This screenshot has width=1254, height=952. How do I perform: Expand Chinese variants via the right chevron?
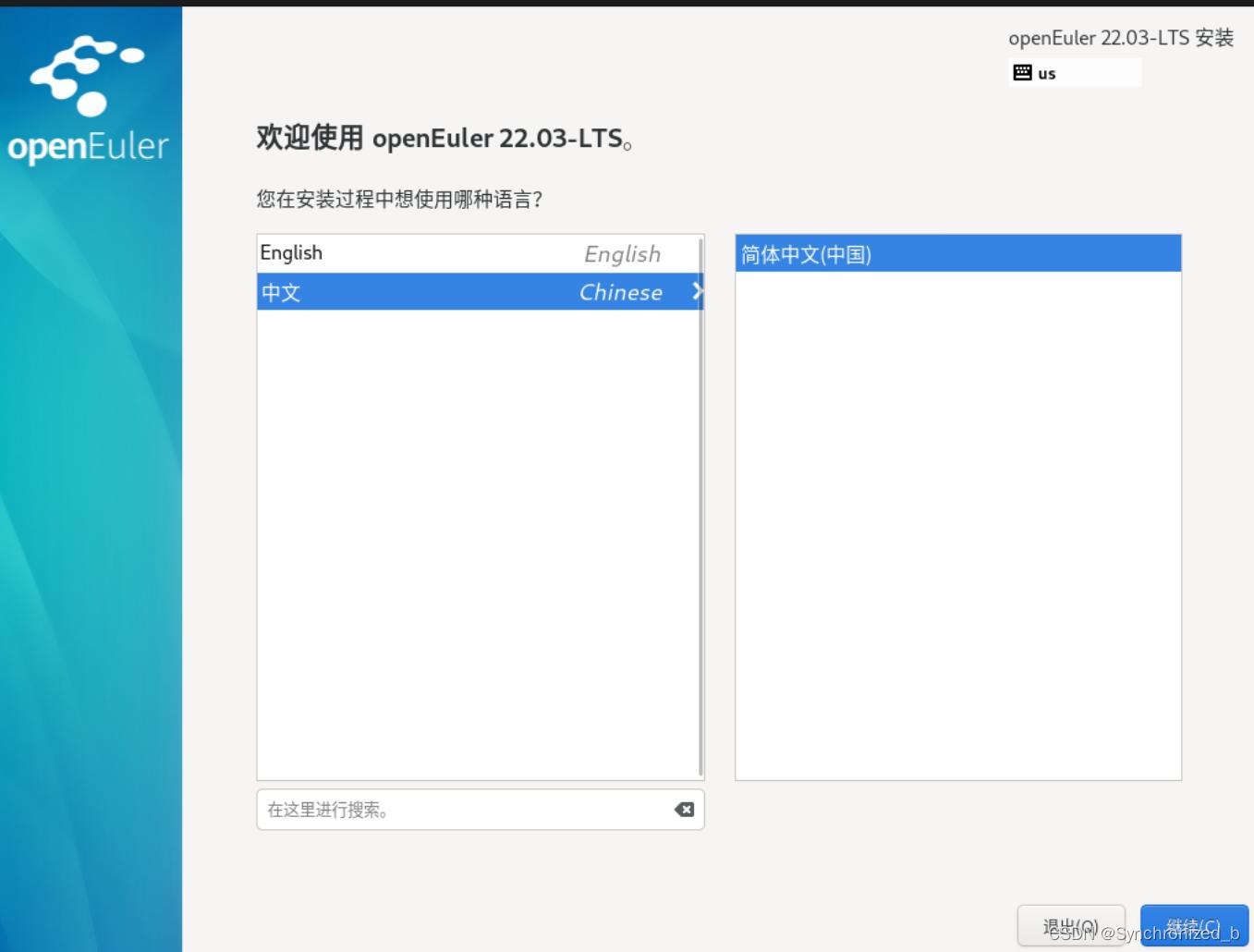(698, 292)
